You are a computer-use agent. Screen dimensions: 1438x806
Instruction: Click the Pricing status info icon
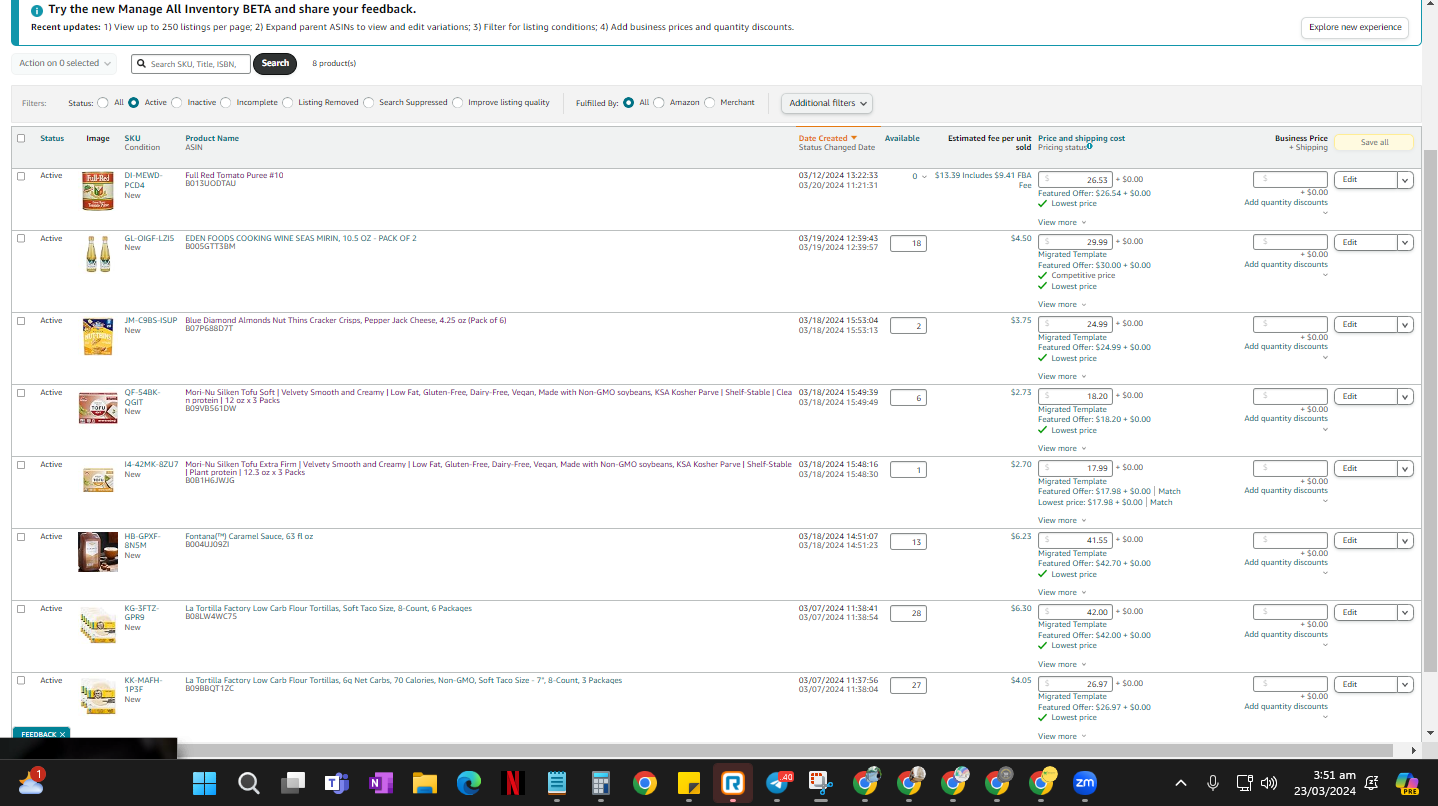[1089, 146]
